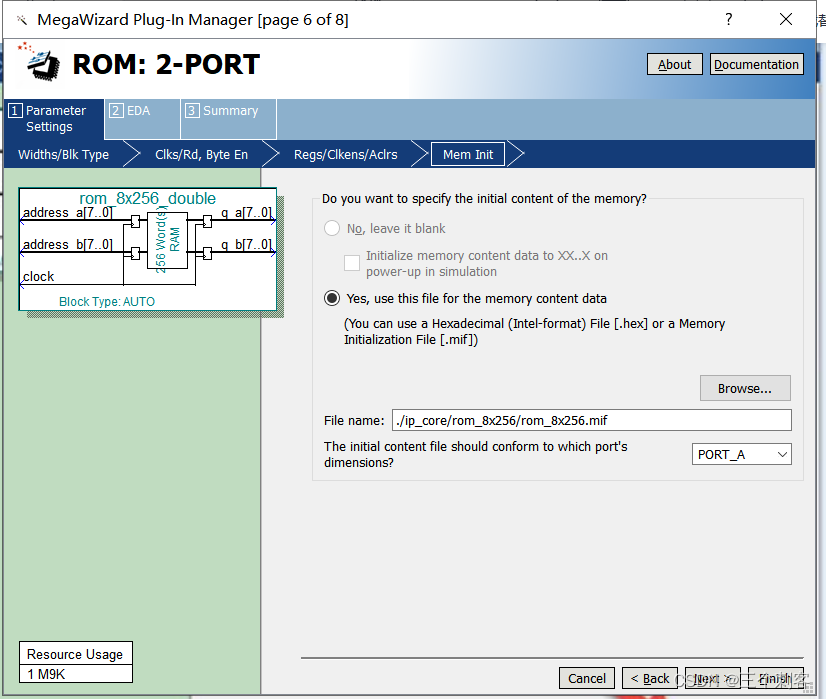
Task: Click the 'Do you want to specify' question text
Action: click(x=484, y=199)
